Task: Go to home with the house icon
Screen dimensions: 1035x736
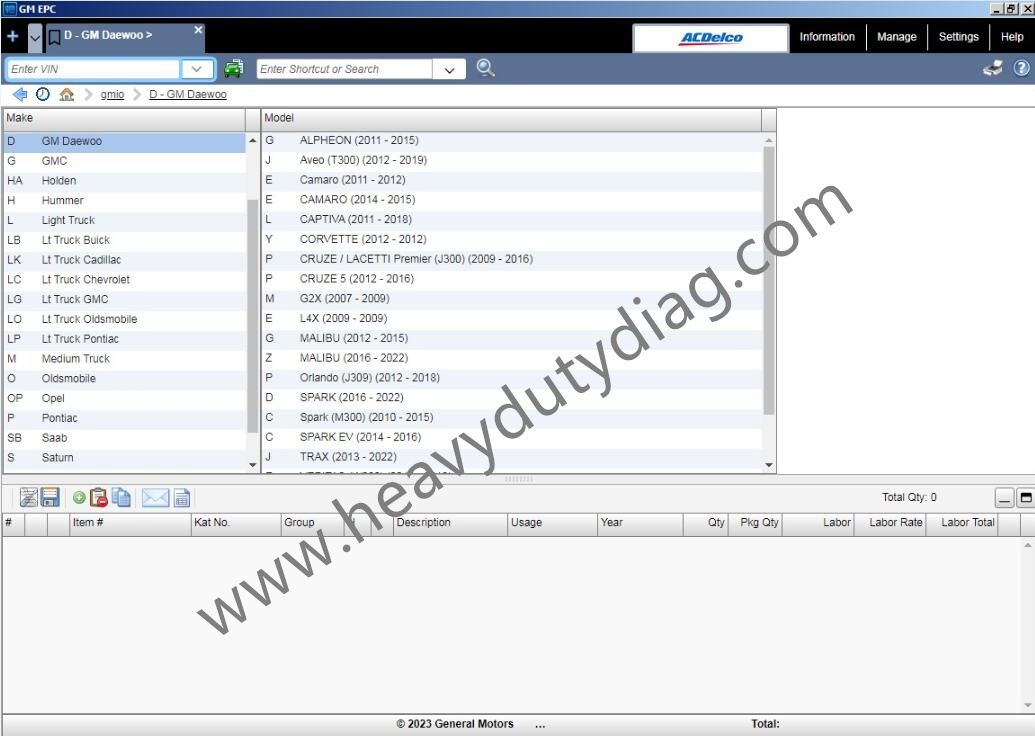Action: point(67,94)
